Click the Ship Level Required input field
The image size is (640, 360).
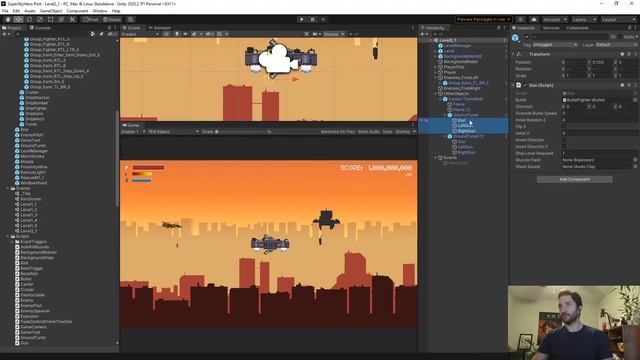coord(600,153)
